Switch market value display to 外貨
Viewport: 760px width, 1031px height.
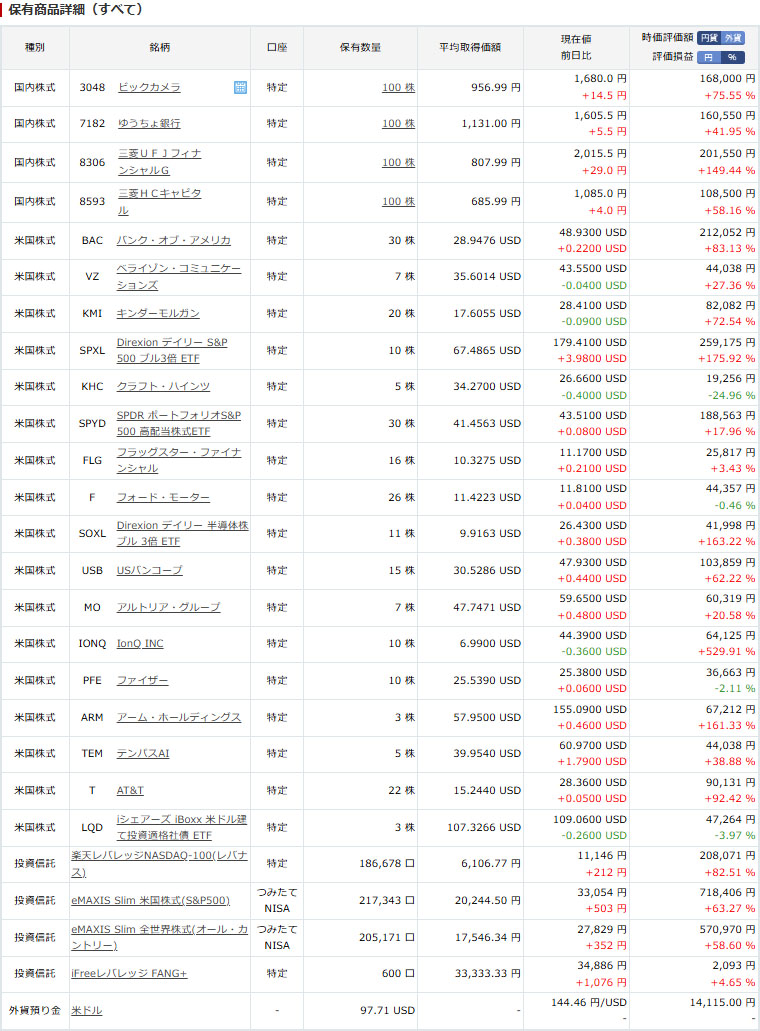click(734, 38)
